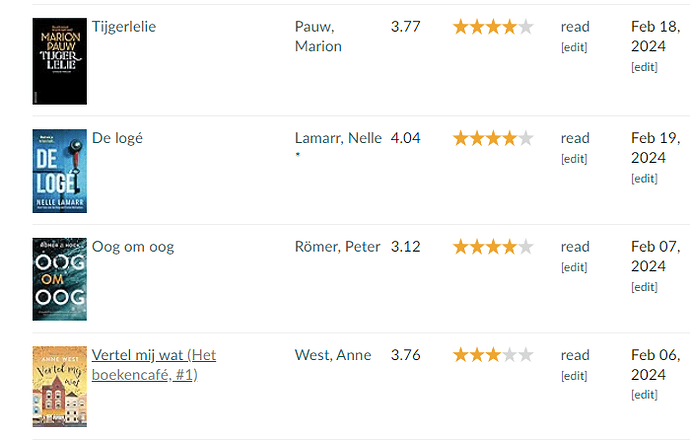The image size is (690, 440).
Task: Open author Lamarr, Nelle page
Action: 338,138
